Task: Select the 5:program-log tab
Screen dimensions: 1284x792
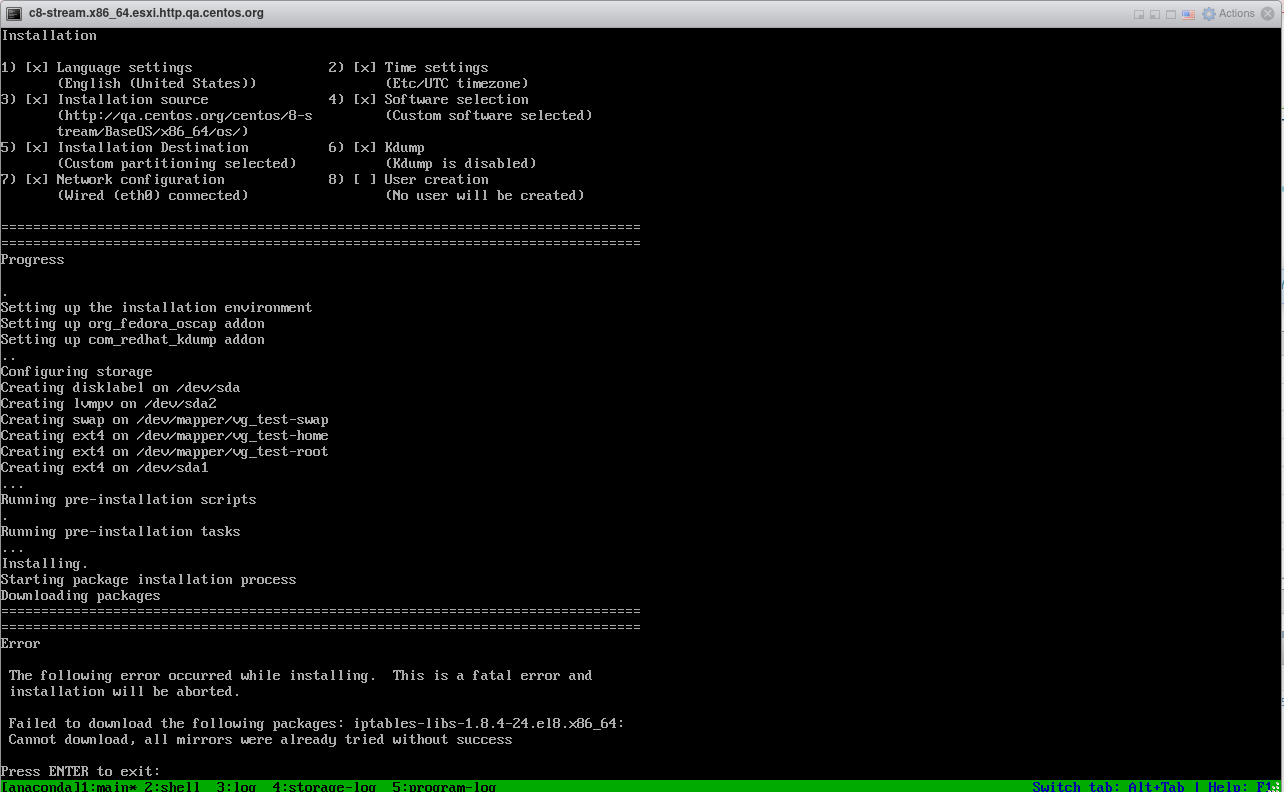Action: [444, 786]
